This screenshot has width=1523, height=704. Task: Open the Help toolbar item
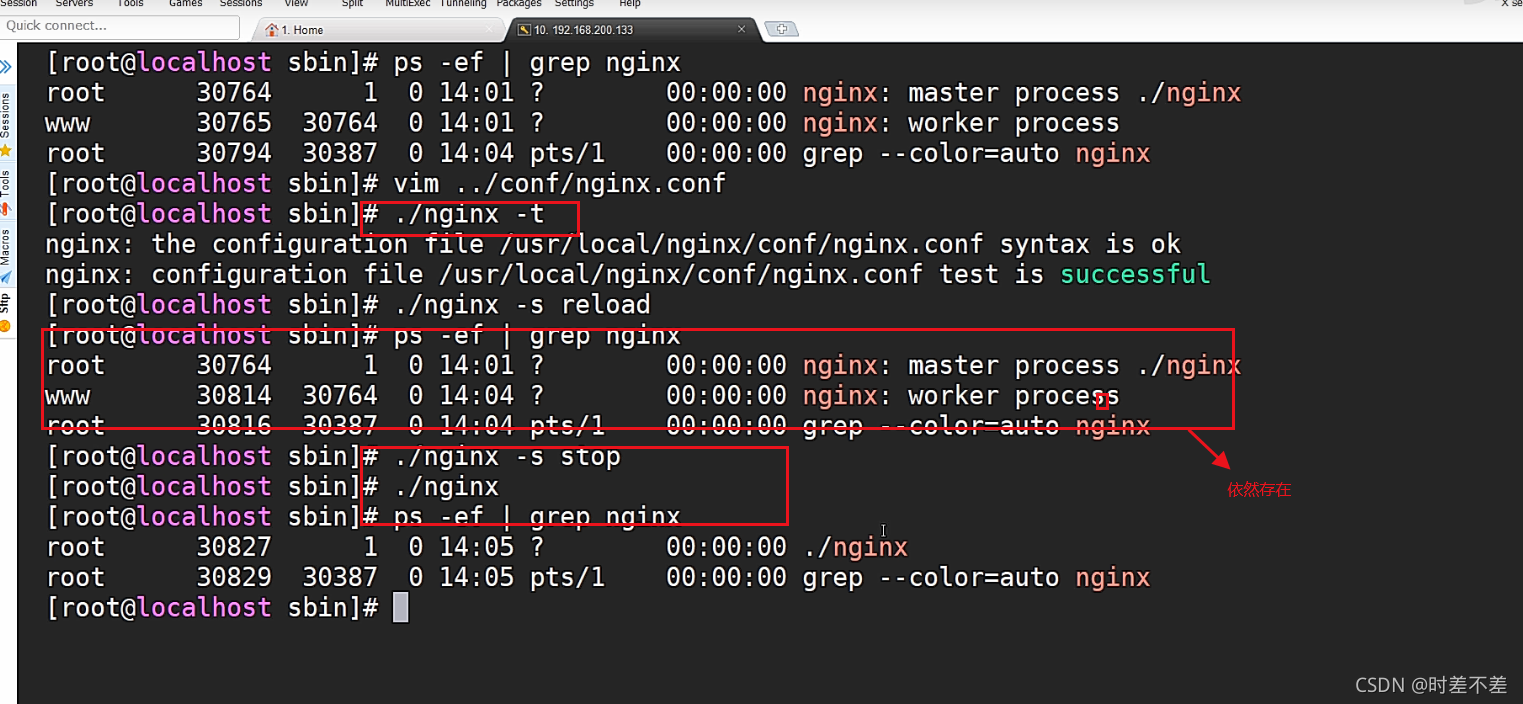pyautogui.click(x=630, y=4)
